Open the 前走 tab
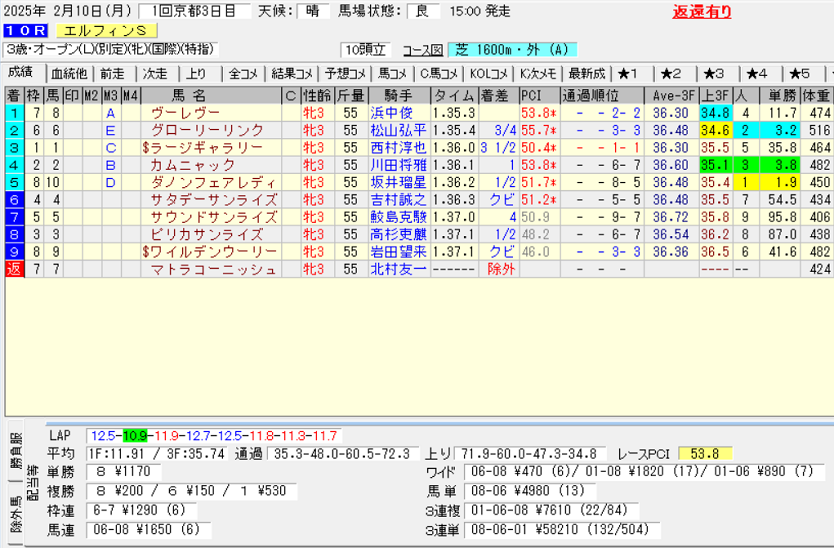Screen dimensions: 834x548 112,73
